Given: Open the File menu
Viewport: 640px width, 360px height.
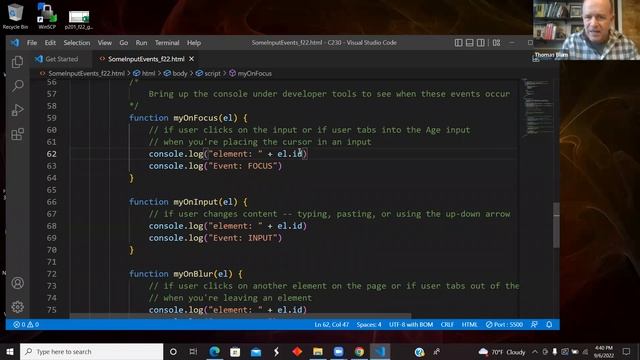Looking at the screenshot, I should tap(32, 42).
